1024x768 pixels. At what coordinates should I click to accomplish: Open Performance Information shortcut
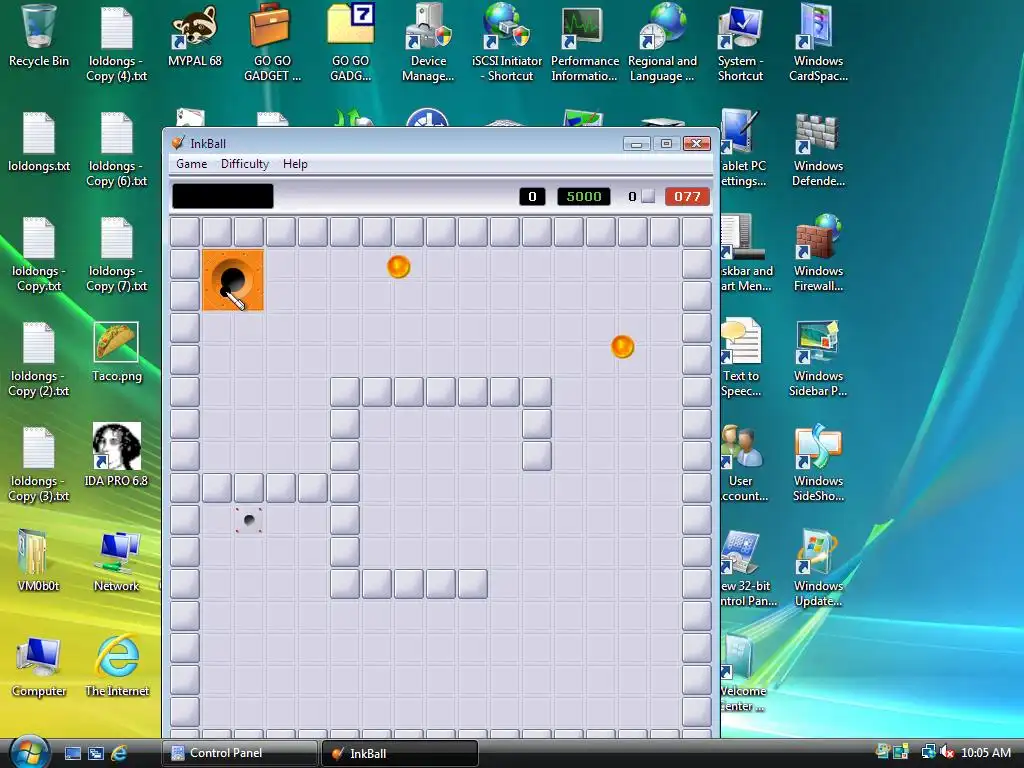tap(584, 42)
